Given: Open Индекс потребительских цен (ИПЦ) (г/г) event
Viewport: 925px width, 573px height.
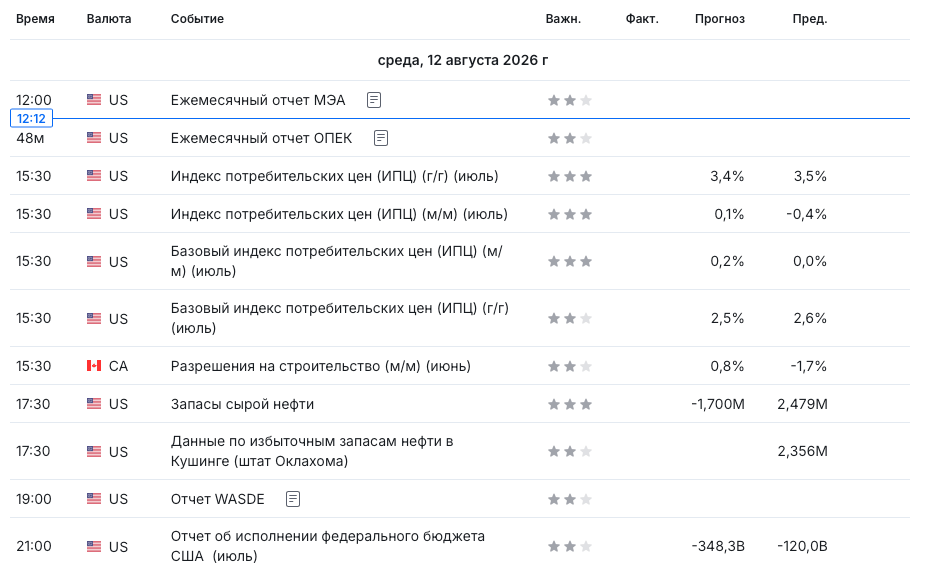Looking at the screenshot, I should click(334, 176).
